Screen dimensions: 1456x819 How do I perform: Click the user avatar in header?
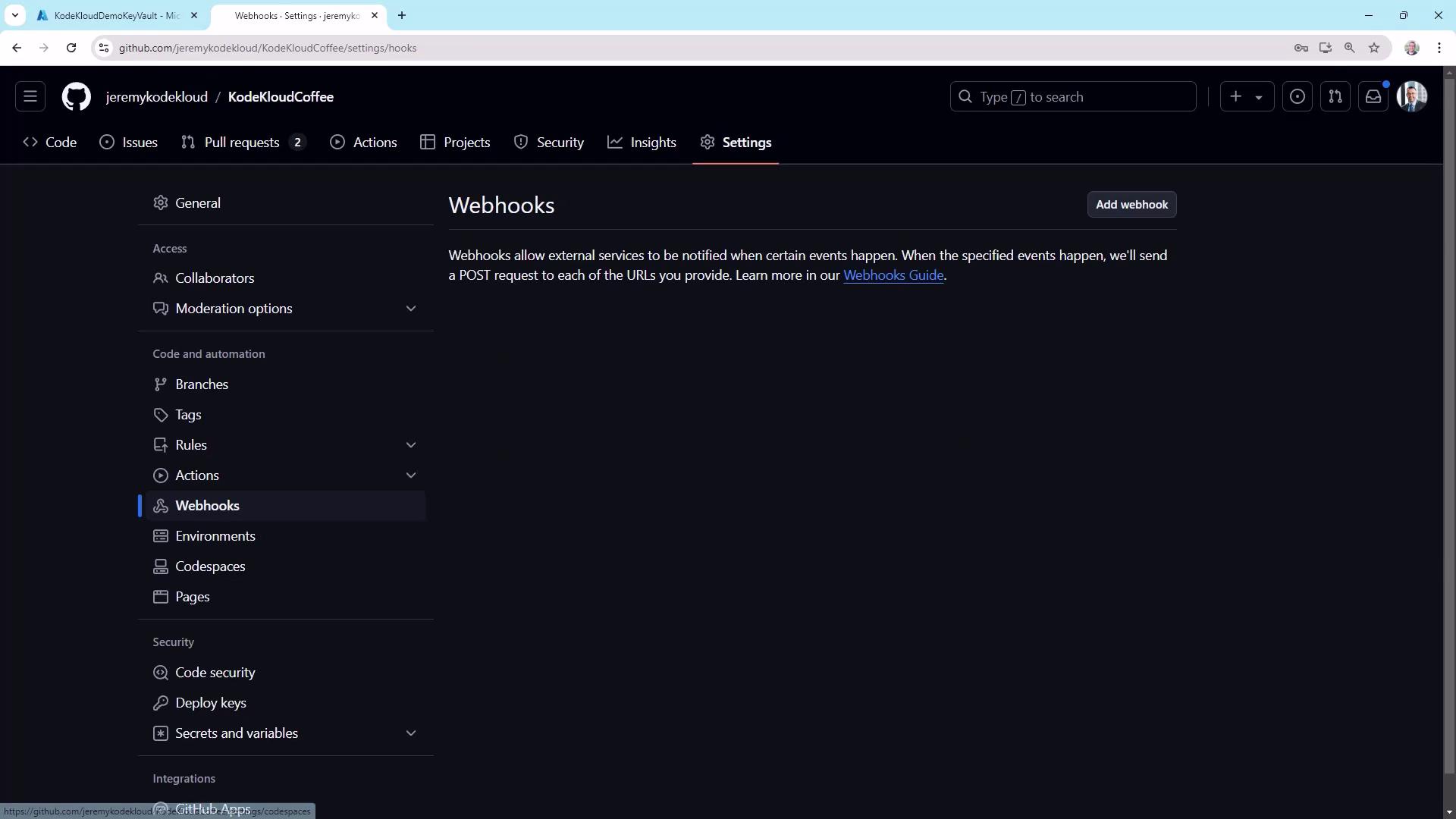1412,97
